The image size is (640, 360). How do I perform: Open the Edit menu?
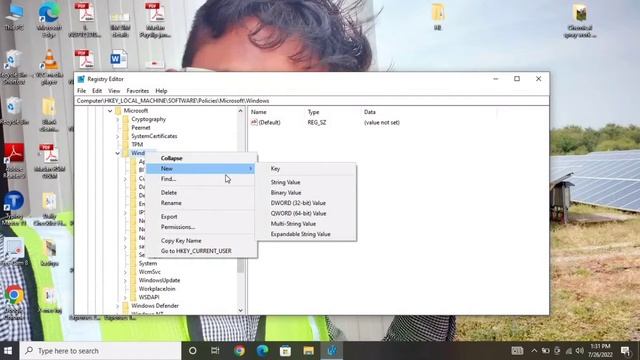[x=97, y=91]
